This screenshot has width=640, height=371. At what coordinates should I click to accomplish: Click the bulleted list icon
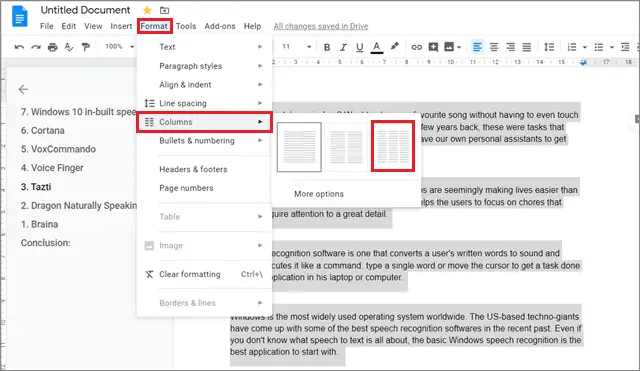(599, 47)
